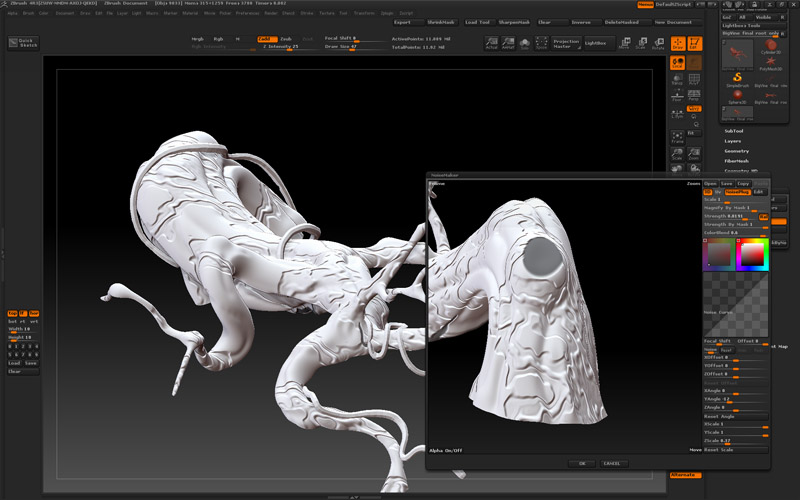This screenshot has height=500, width=800.
Task: Enable the Transp transparency icon
Action: click(x=677, y=80)
